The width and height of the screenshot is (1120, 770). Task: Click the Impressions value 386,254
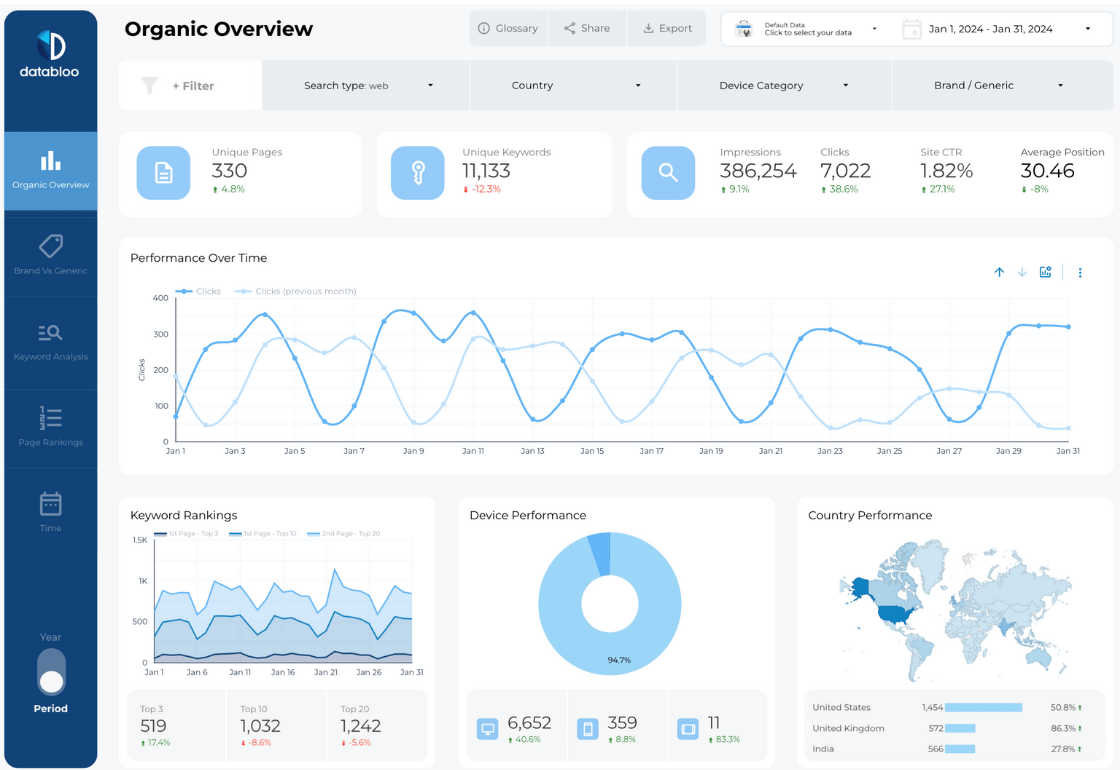pos(758,171)
